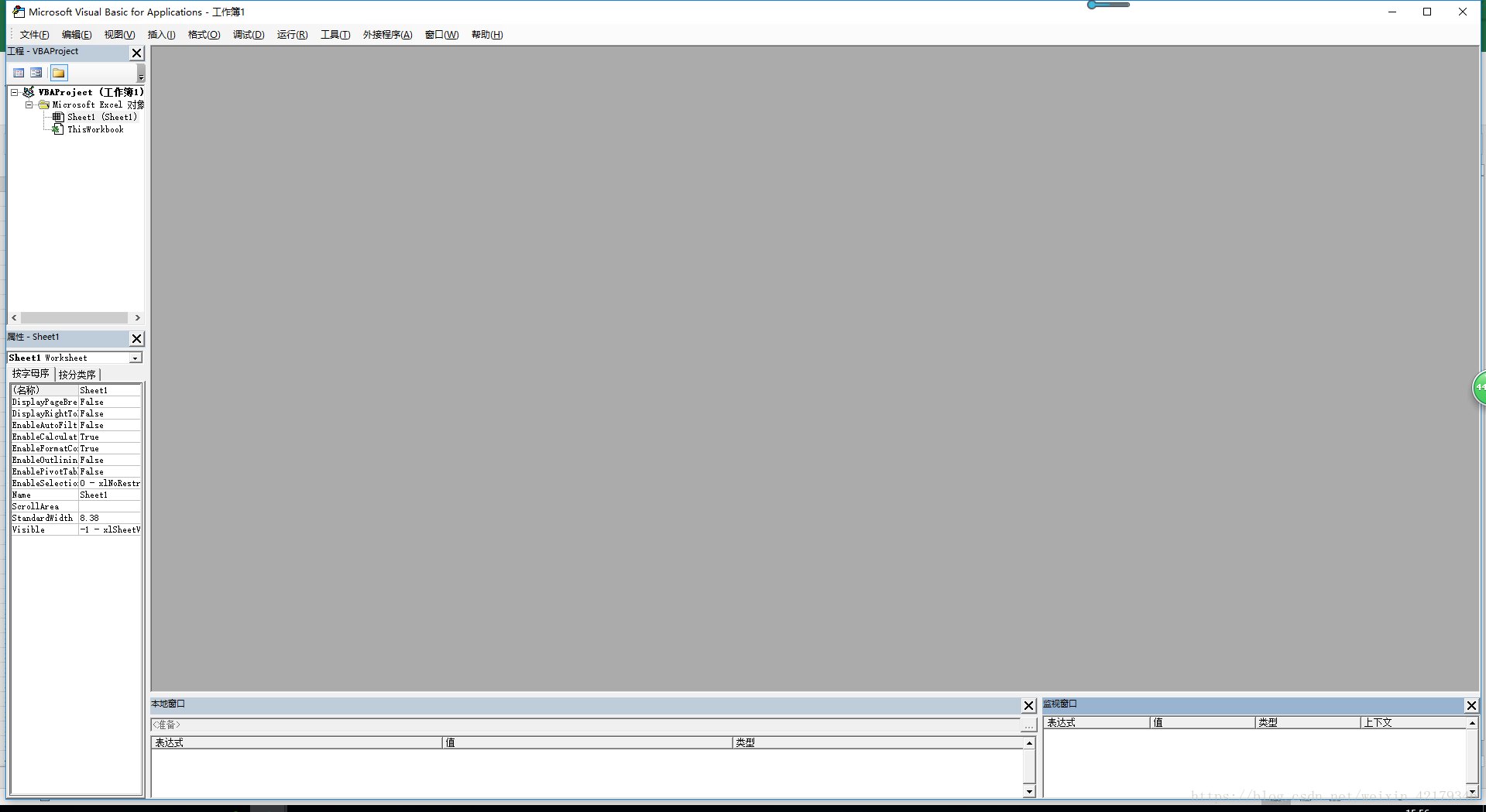Screen dimensions: 1486x812
Task: Select the EnableFormatConditionsCalculation property row
Action: [76, 448]
